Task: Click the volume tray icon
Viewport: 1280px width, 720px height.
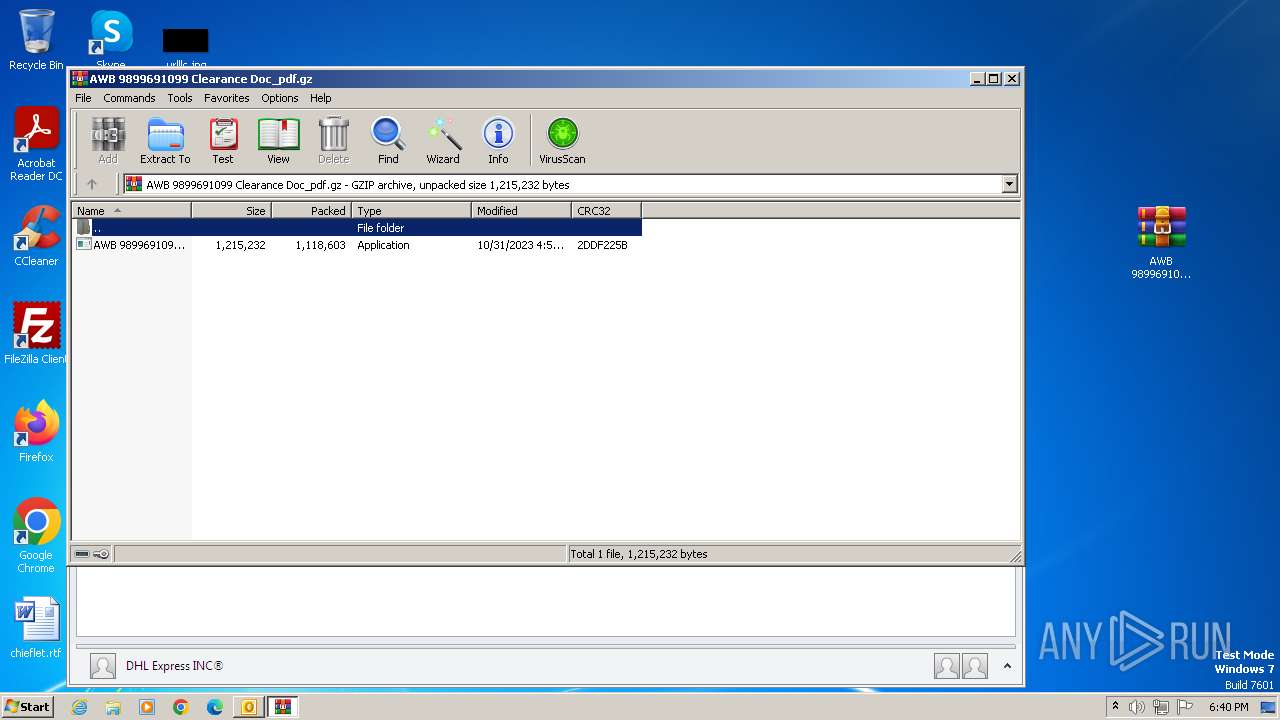Action: (1137, 707)
